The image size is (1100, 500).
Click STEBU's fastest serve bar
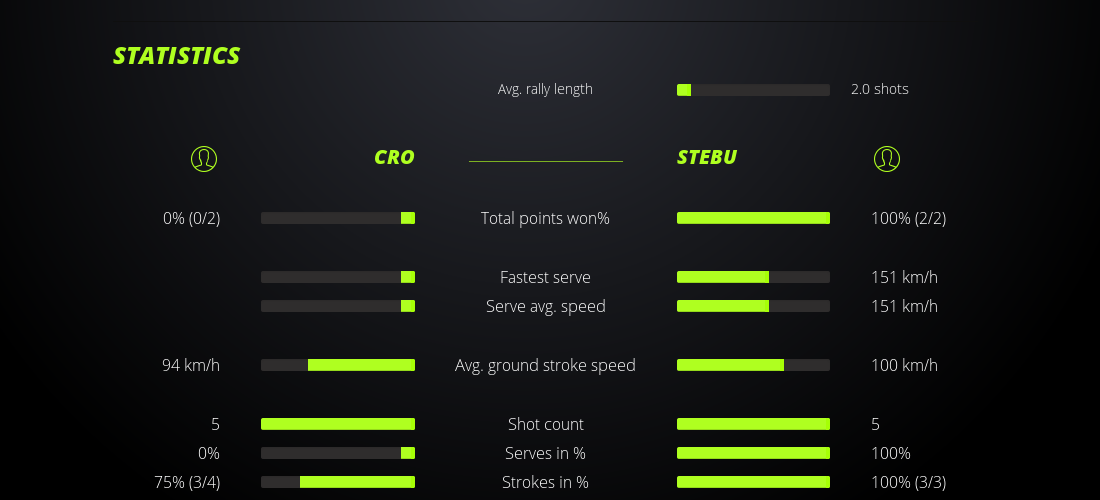point(753,277)
